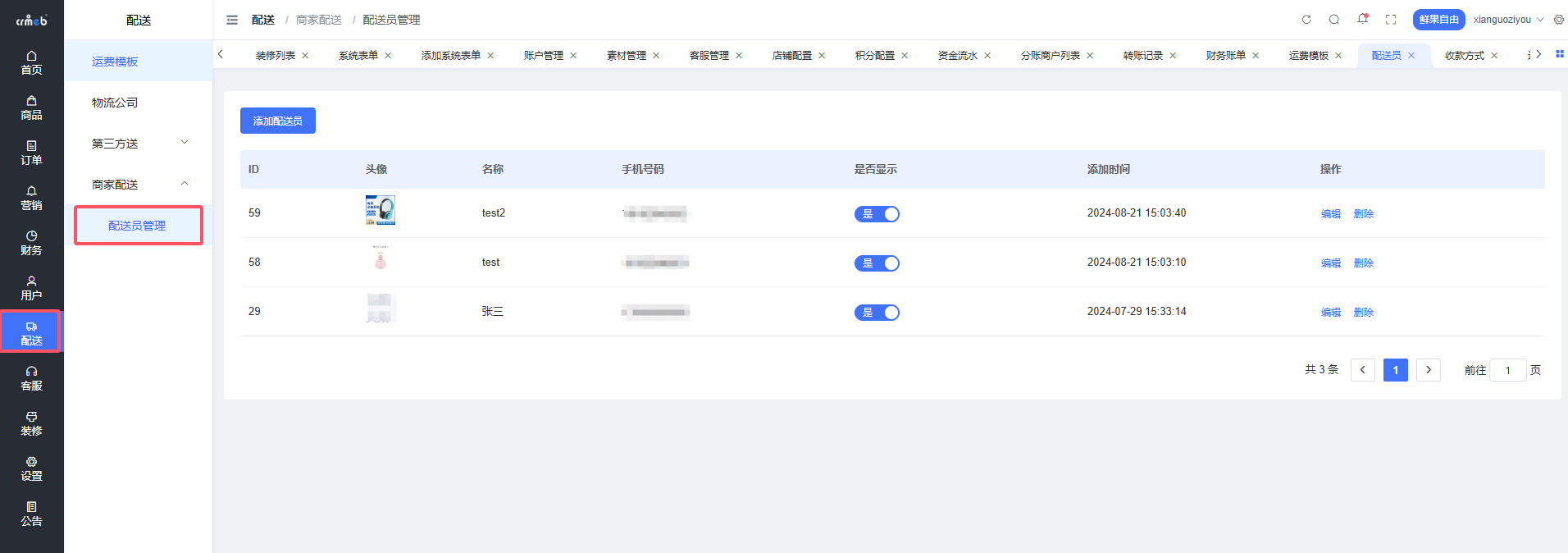Viewport: 1568px width, 553px height.
Task: Switch to the 运费模板 tab
Action: [1308, 56]
